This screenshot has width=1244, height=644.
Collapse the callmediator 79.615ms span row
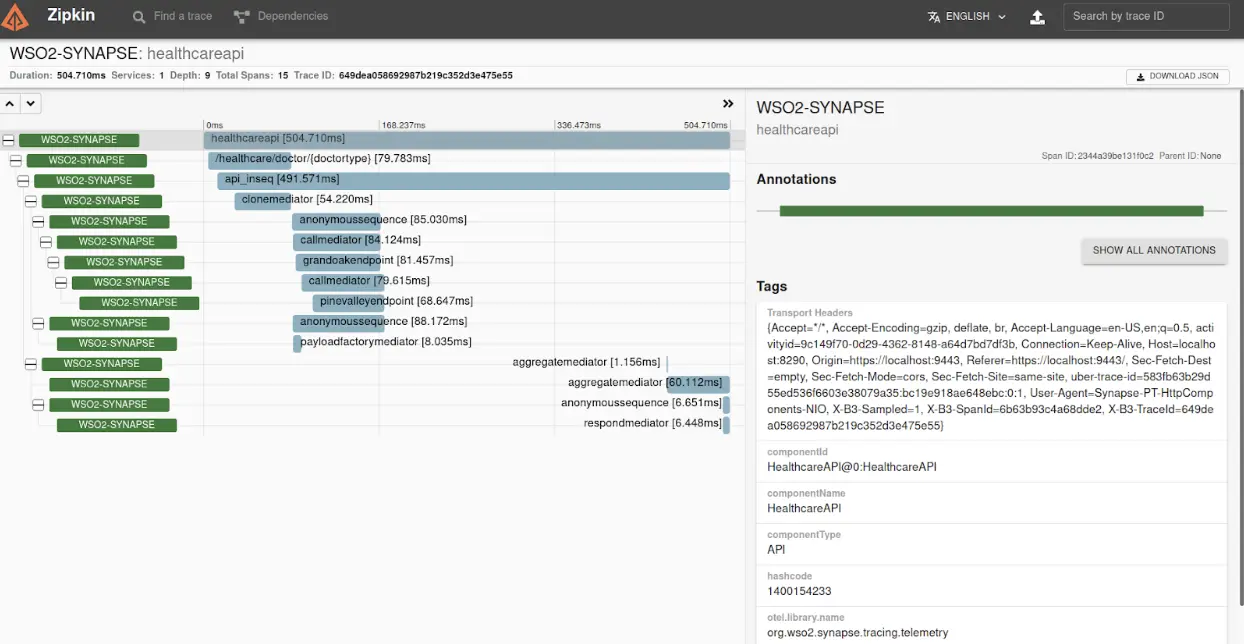[60, 283]
